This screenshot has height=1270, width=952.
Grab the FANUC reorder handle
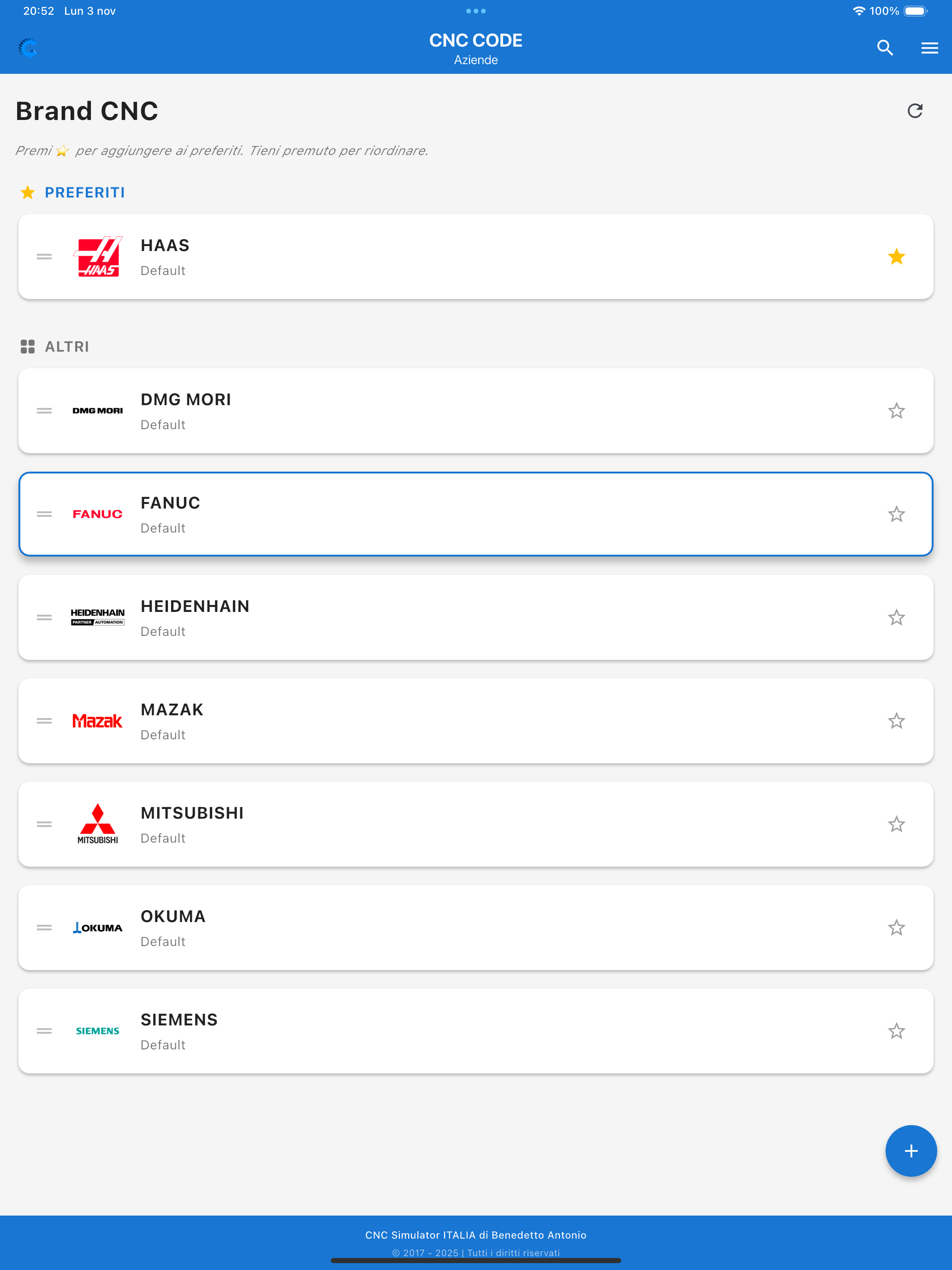click(x=44, y=514)
